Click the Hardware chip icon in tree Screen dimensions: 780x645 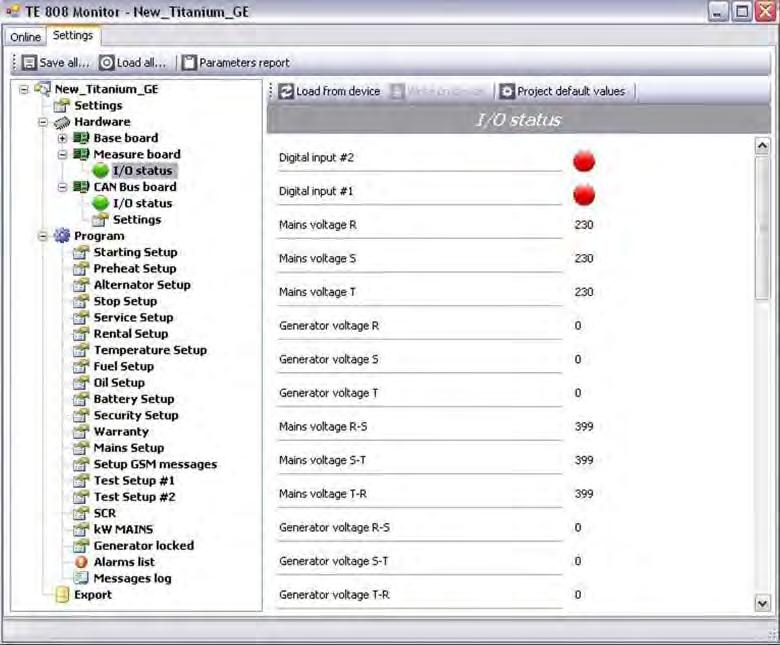(62, 122)
